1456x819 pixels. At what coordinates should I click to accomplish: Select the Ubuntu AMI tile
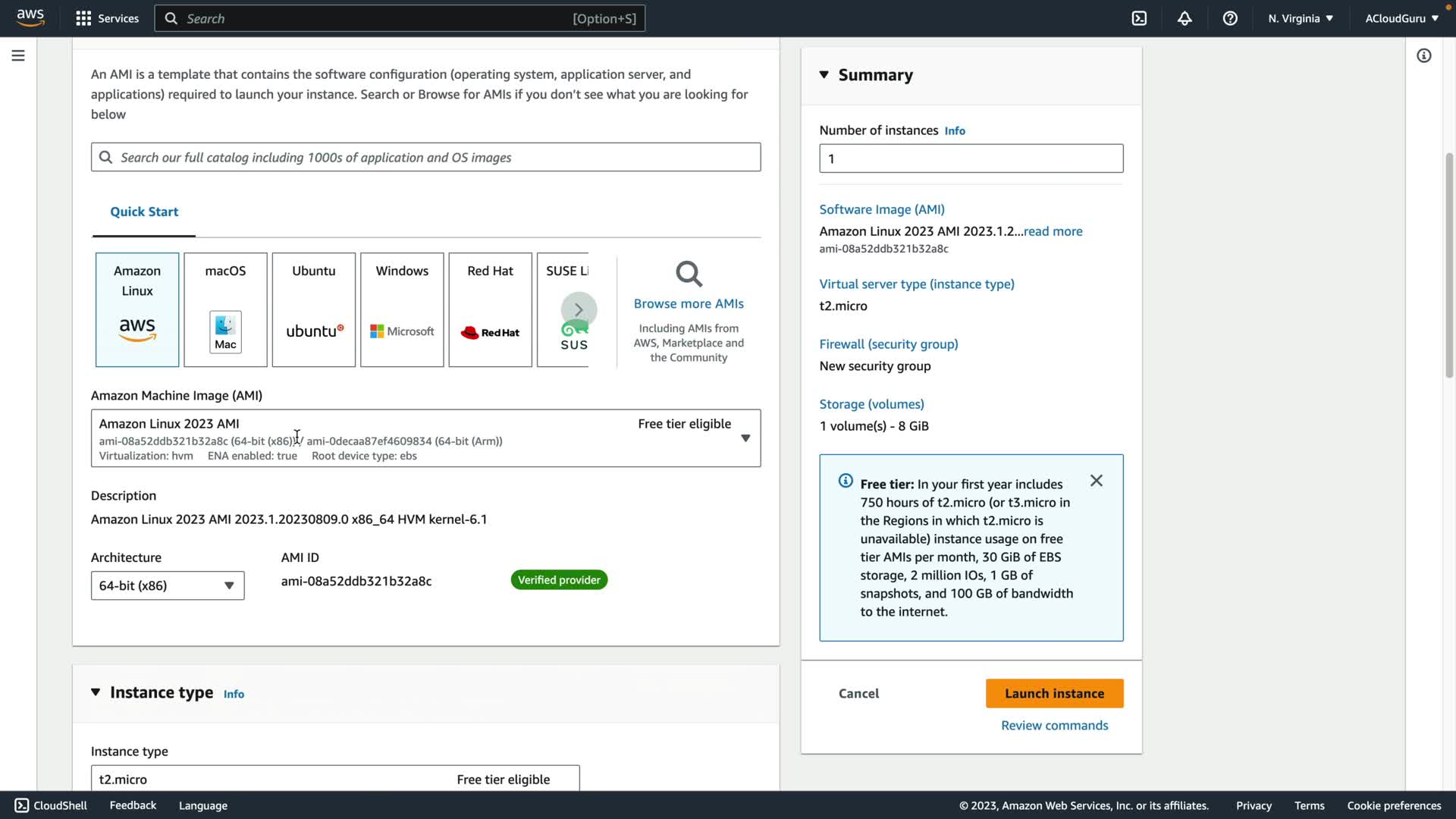click(x=313, y=309)
